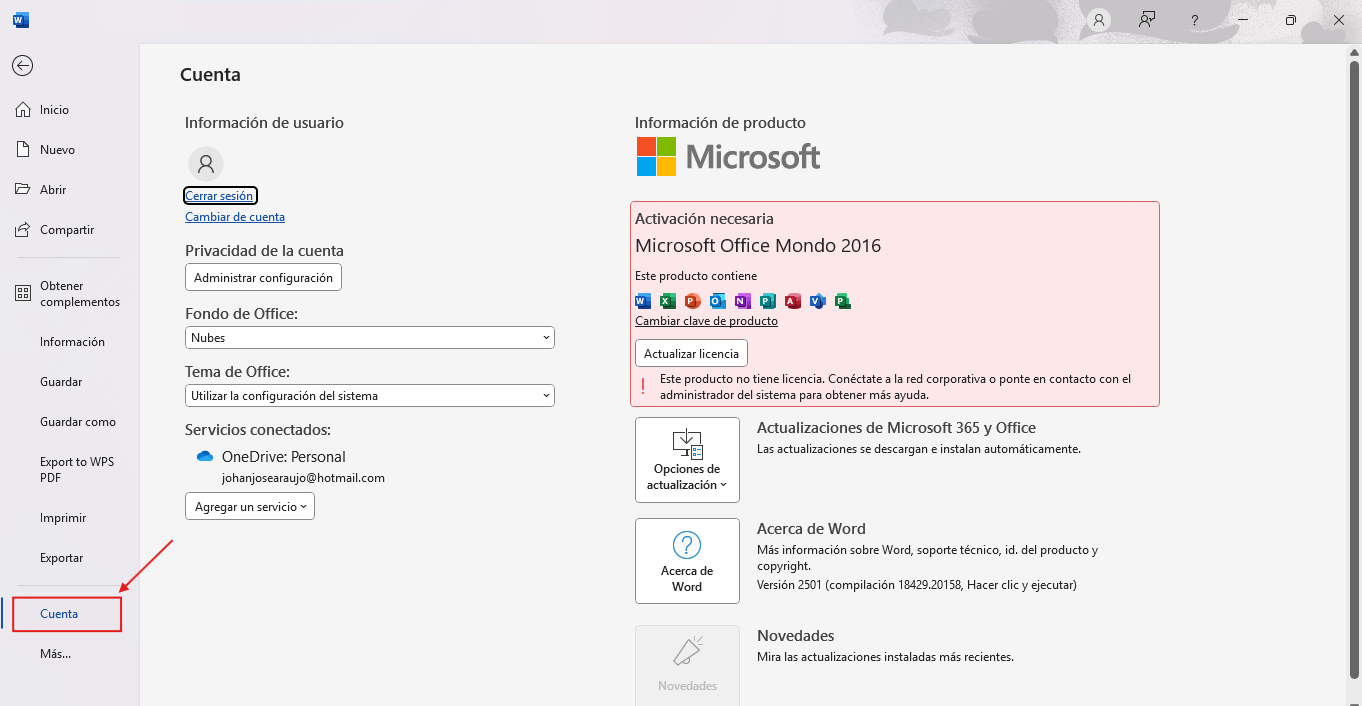Image resolution: width=1362 pixels, height=706 pixels.
Task: Click the OneDrive cloud icon
Action: click(x=205, y=457)
